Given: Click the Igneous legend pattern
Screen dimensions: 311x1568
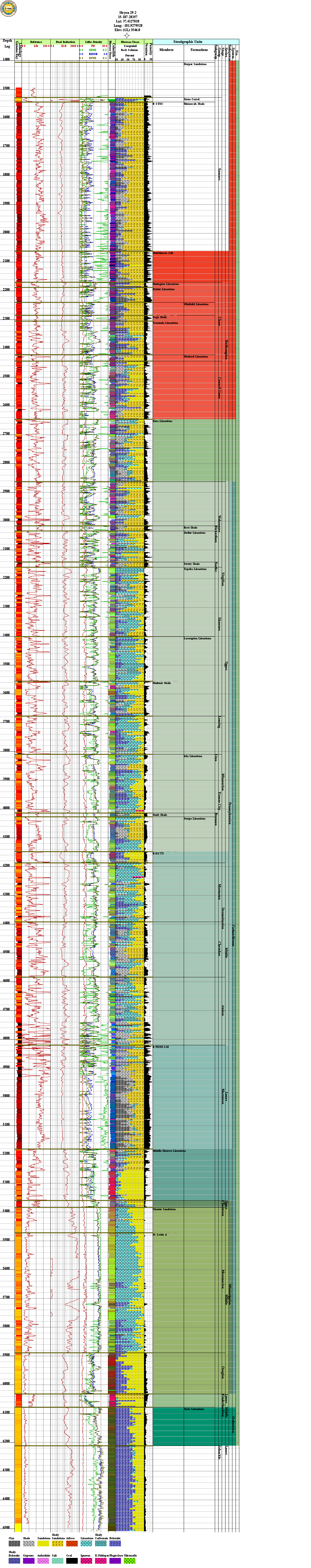Looking at the screenshot, I should tap(86, 1561).
